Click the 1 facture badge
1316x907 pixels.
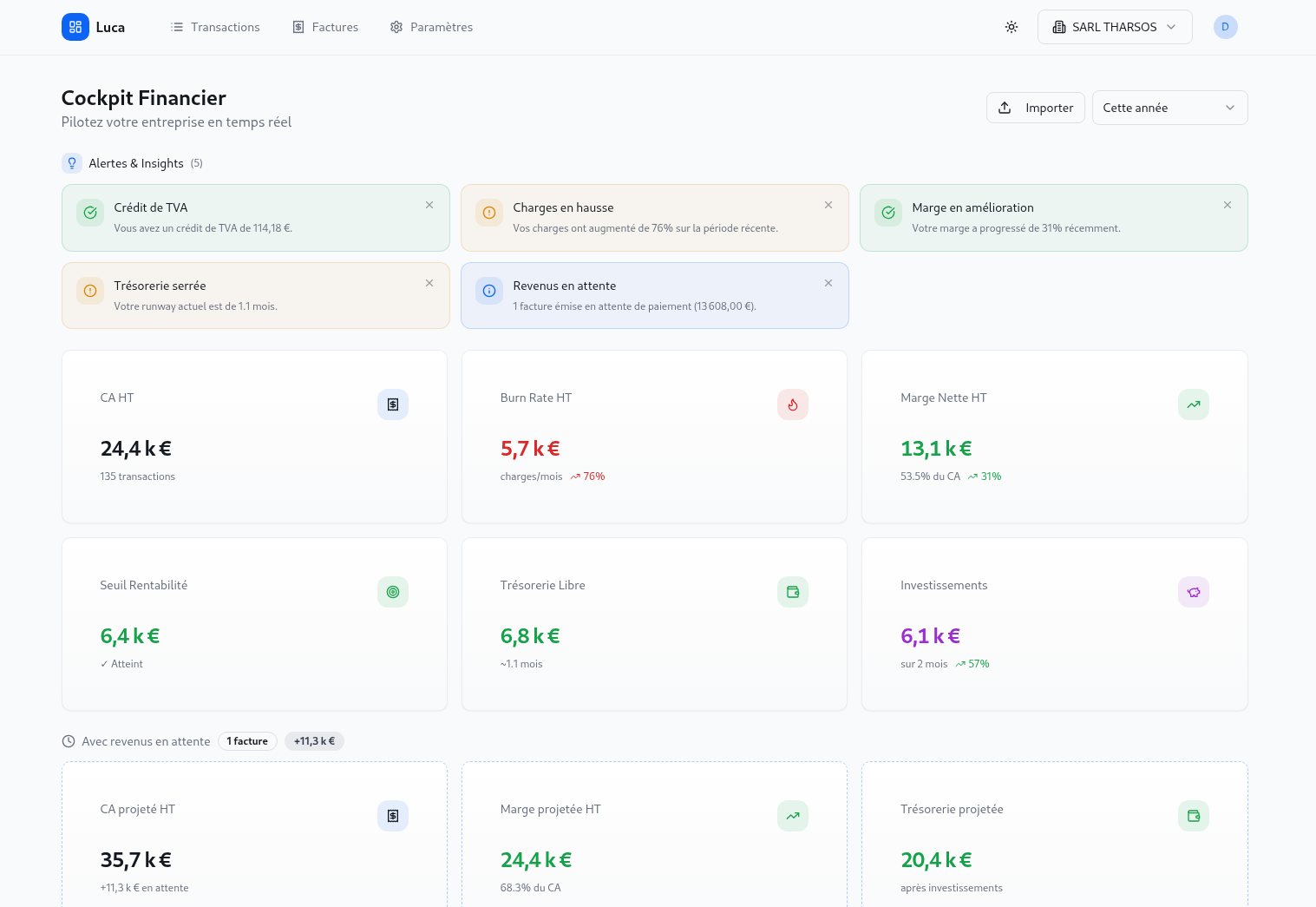[247, 741]
